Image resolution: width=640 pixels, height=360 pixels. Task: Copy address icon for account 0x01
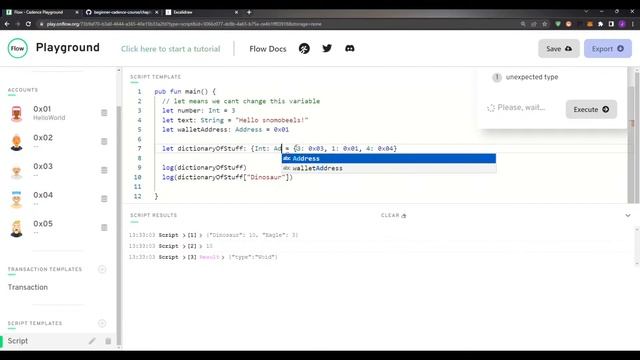[x=104, y=113]
